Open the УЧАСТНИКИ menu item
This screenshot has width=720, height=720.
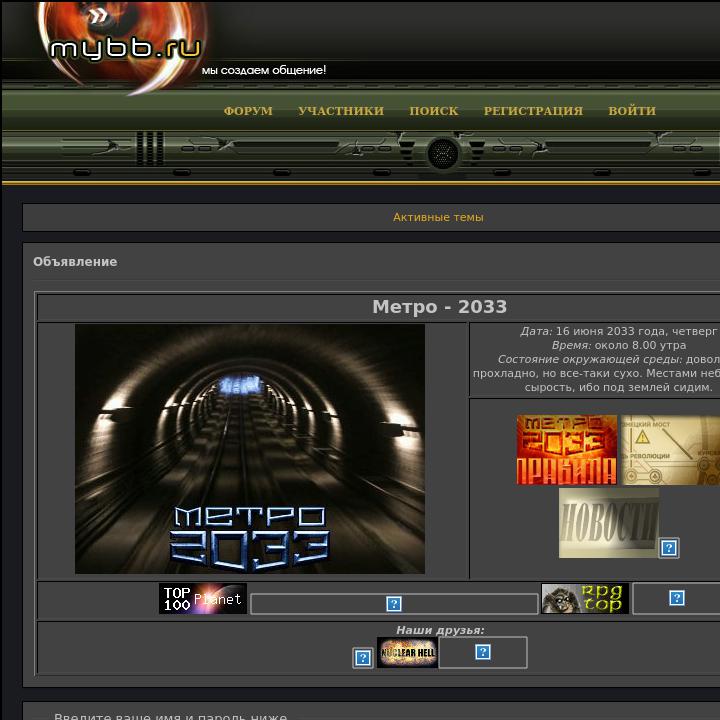pyautogui.click(x=341, y=111)
